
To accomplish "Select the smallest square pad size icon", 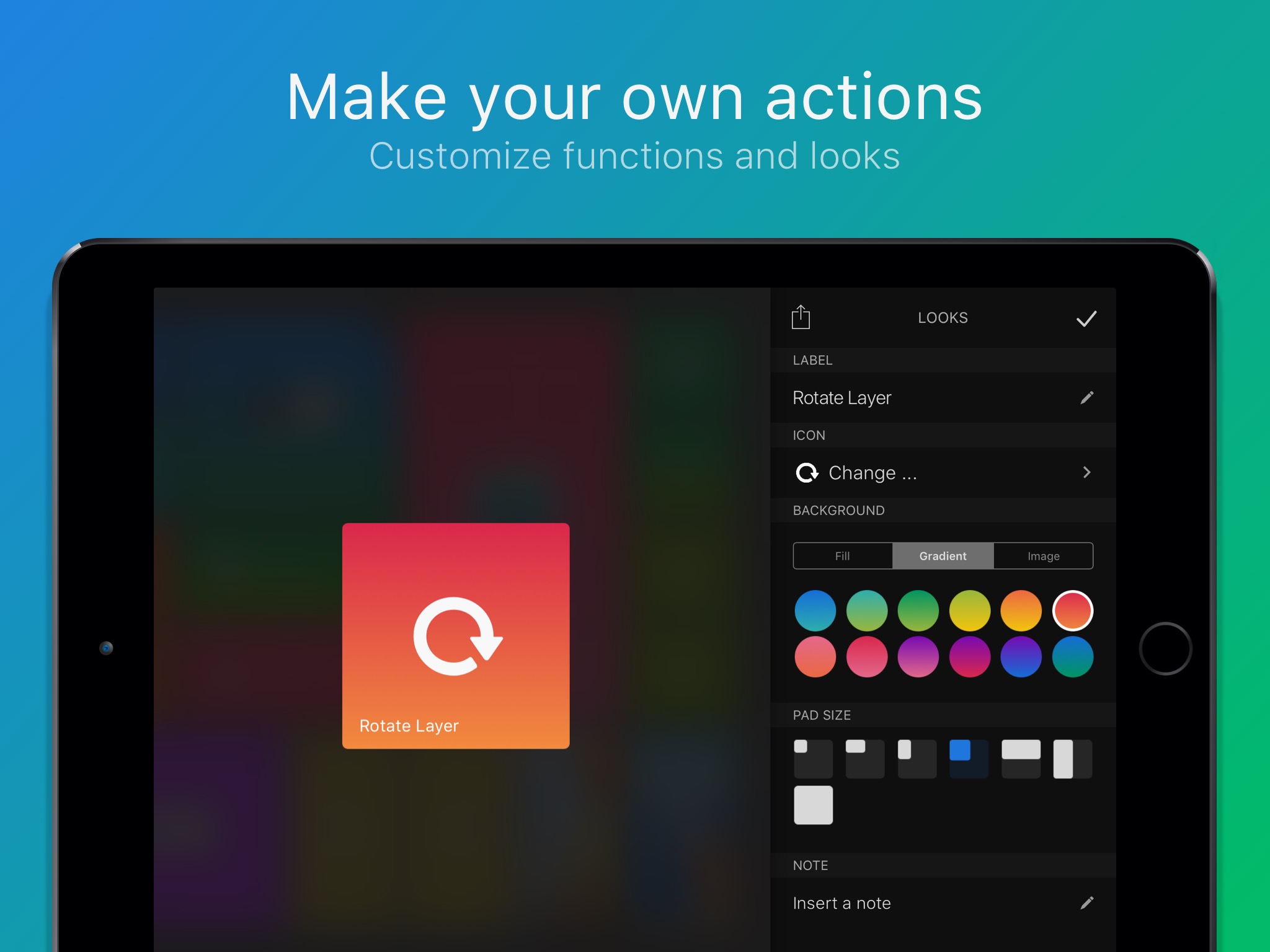I will [813, 759].
